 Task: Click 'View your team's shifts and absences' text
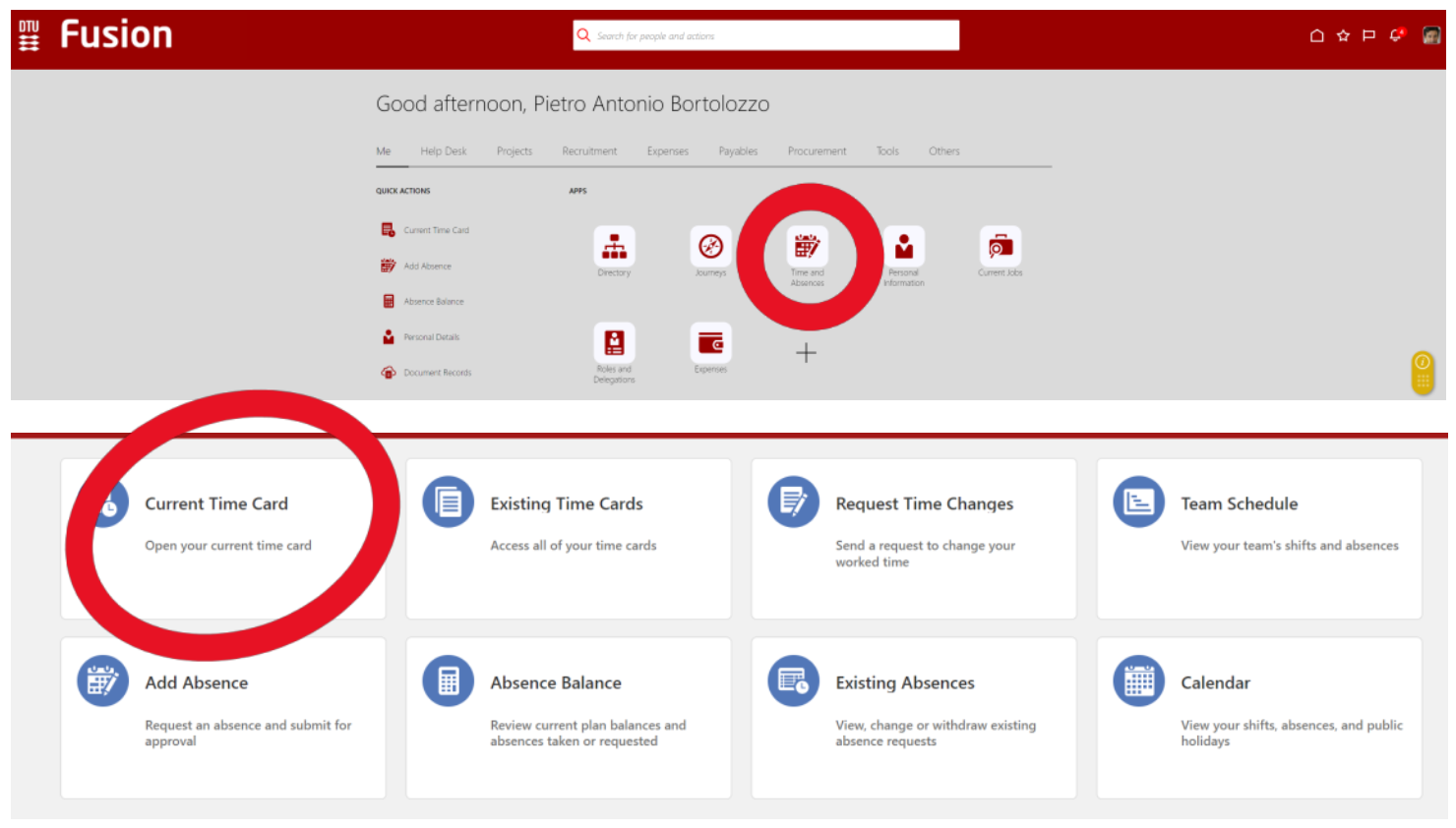(1290, 546)
